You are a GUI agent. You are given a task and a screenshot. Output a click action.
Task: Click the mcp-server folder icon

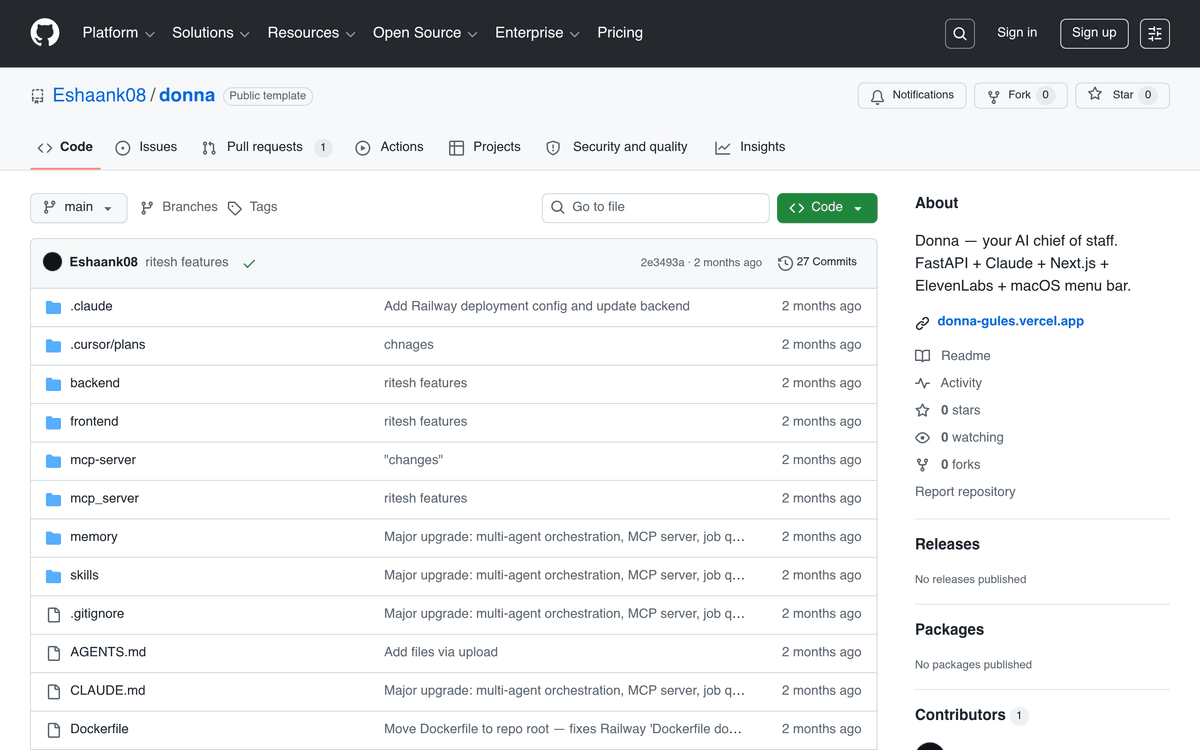click(x=54, y=461)
